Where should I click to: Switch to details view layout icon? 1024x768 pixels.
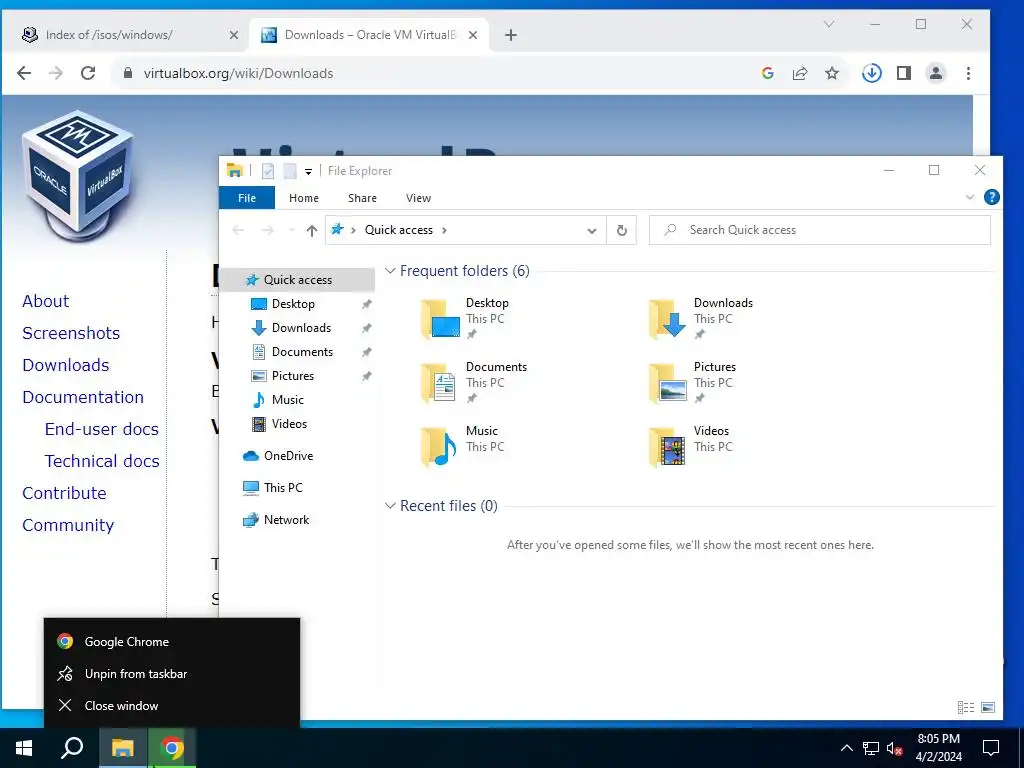pyautogui.click(x=966, y=707)
